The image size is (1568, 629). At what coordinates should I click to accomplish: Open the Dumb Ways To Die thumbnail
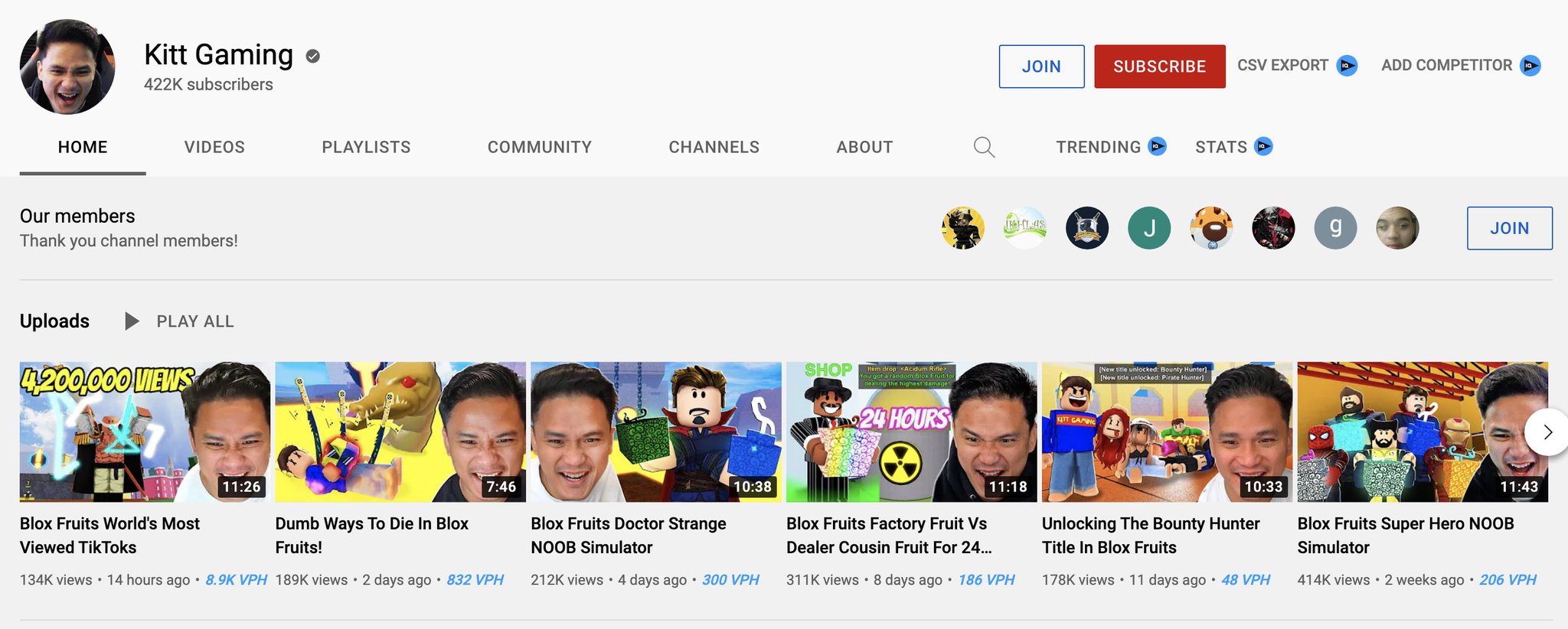coord(400,432)
